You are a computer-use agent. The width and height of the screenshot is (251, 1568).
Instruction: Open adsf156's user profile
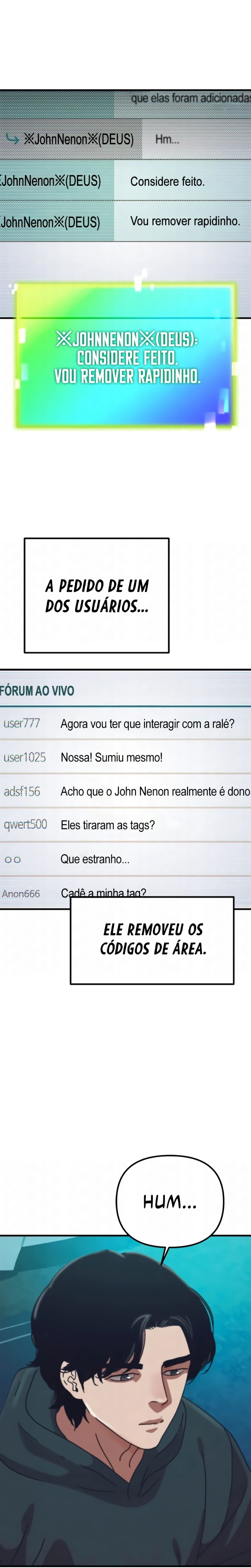pos(22,791)
